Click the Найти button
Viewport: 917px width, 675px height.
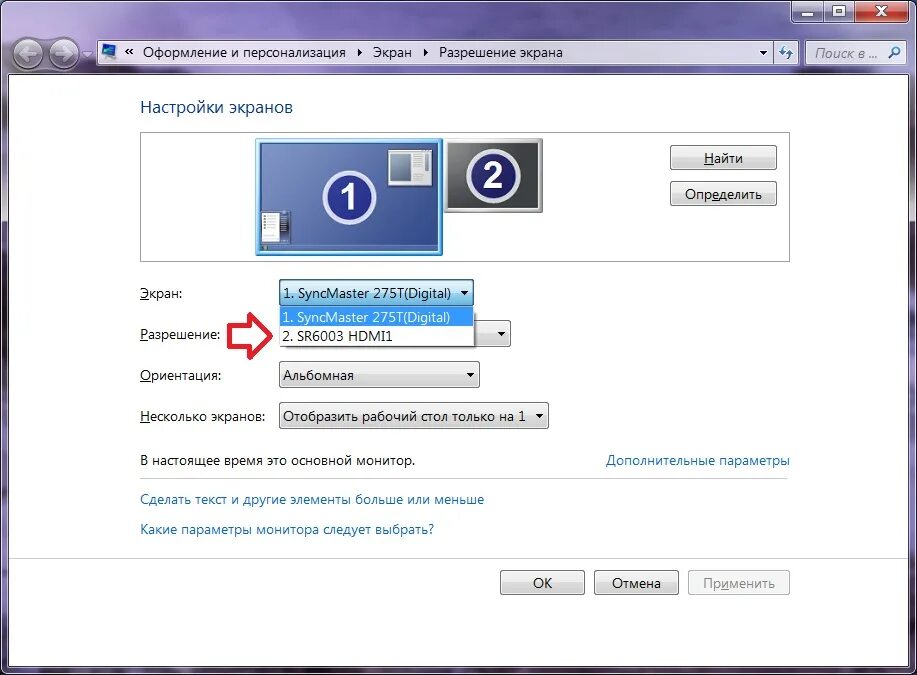click(x=723, y=158)
